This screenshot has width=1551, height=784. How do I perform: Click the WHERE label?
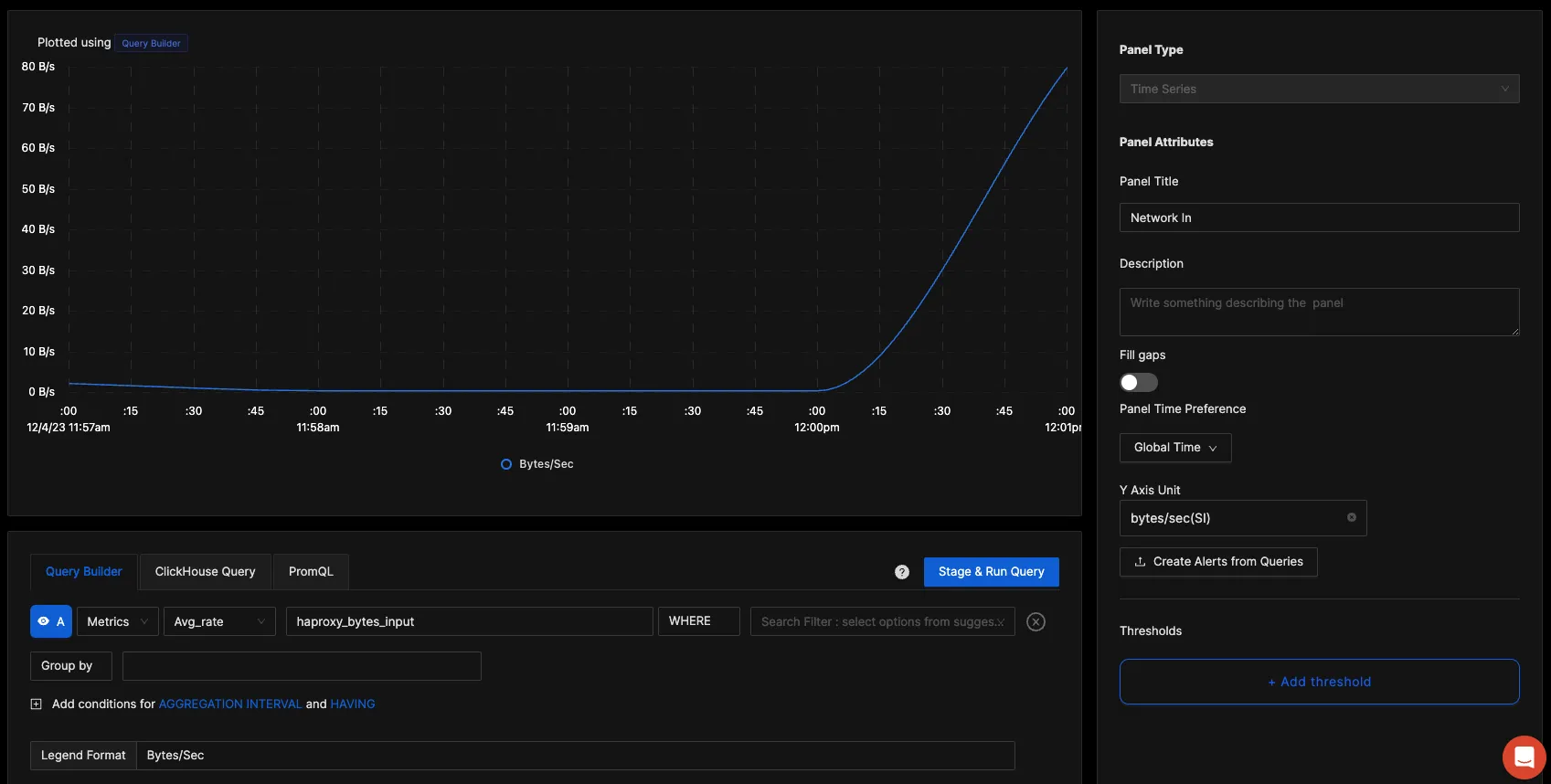pos(698,621)
